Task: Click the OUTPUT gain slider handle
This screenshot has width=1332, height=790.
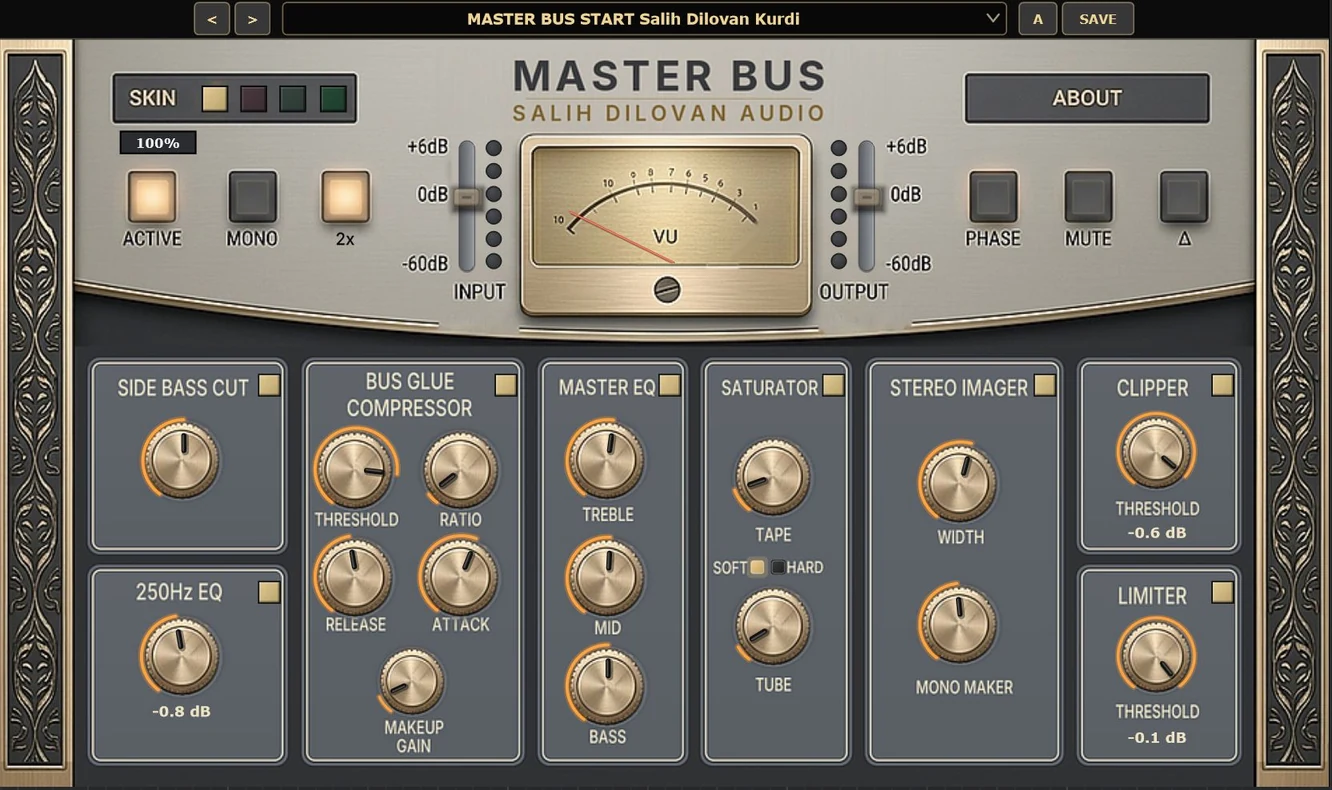Action: click(x=867, y=197)
